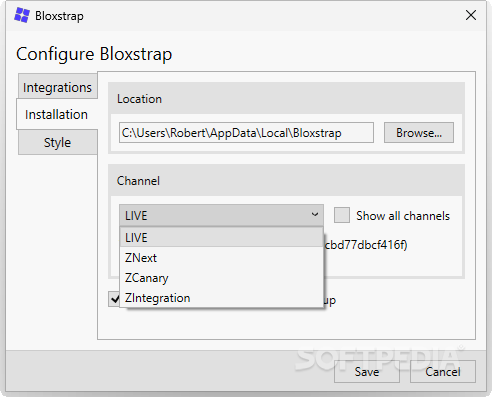The width and height of the screenshot is (492, 397).
Task: Click the Bloxstrap logo icon in title bar
Action: pyautogui.click(x=22, y=15)
